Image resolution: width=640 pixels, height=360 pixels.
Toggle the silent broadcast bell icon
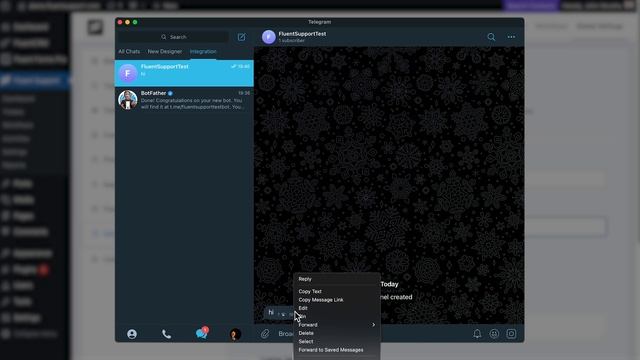tap(477, 334)
